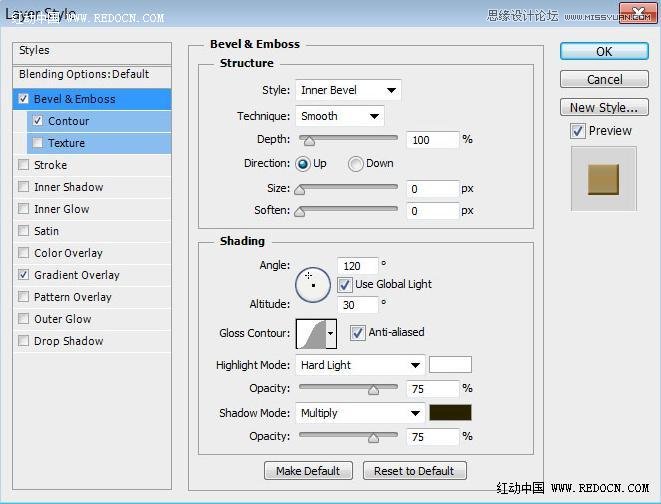Select the Down direction radio button

356,164
